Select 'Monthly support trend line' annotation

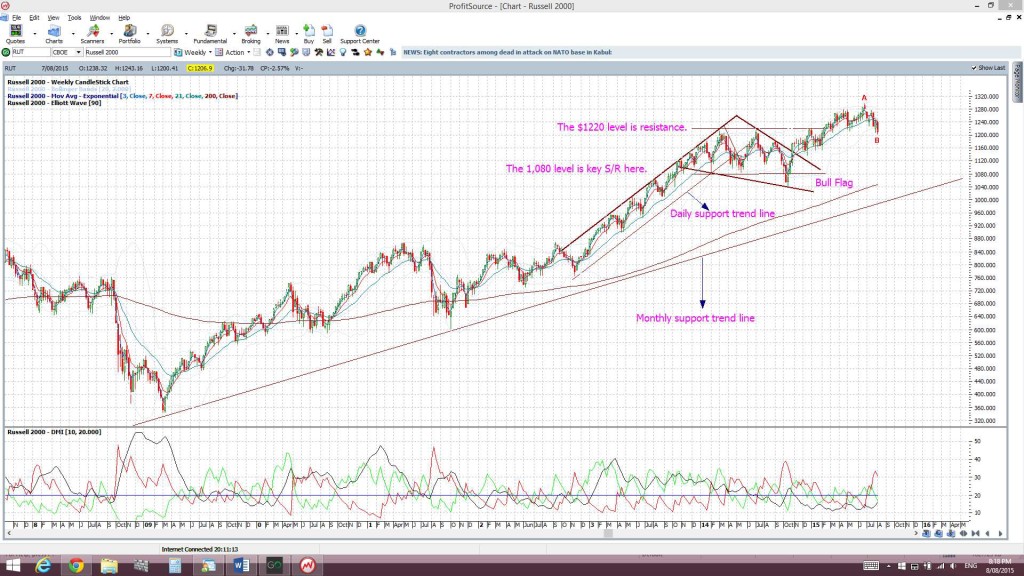tap(696, 318)
